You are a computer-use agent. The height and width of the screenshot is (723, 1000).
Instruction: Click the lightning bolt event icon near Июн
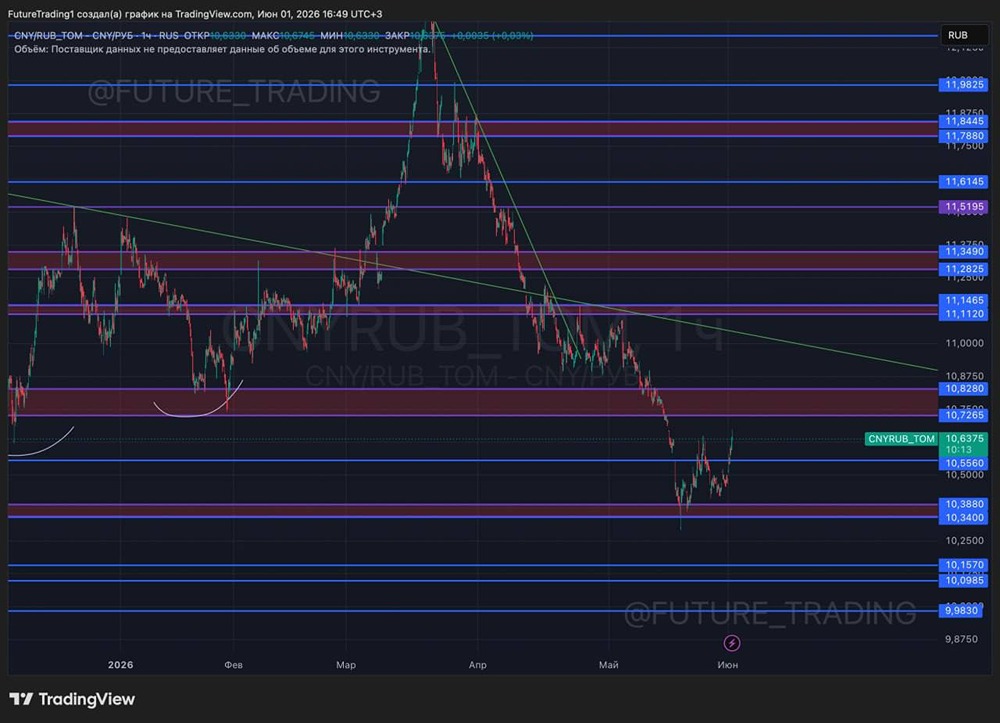click(x=732, y=643)
